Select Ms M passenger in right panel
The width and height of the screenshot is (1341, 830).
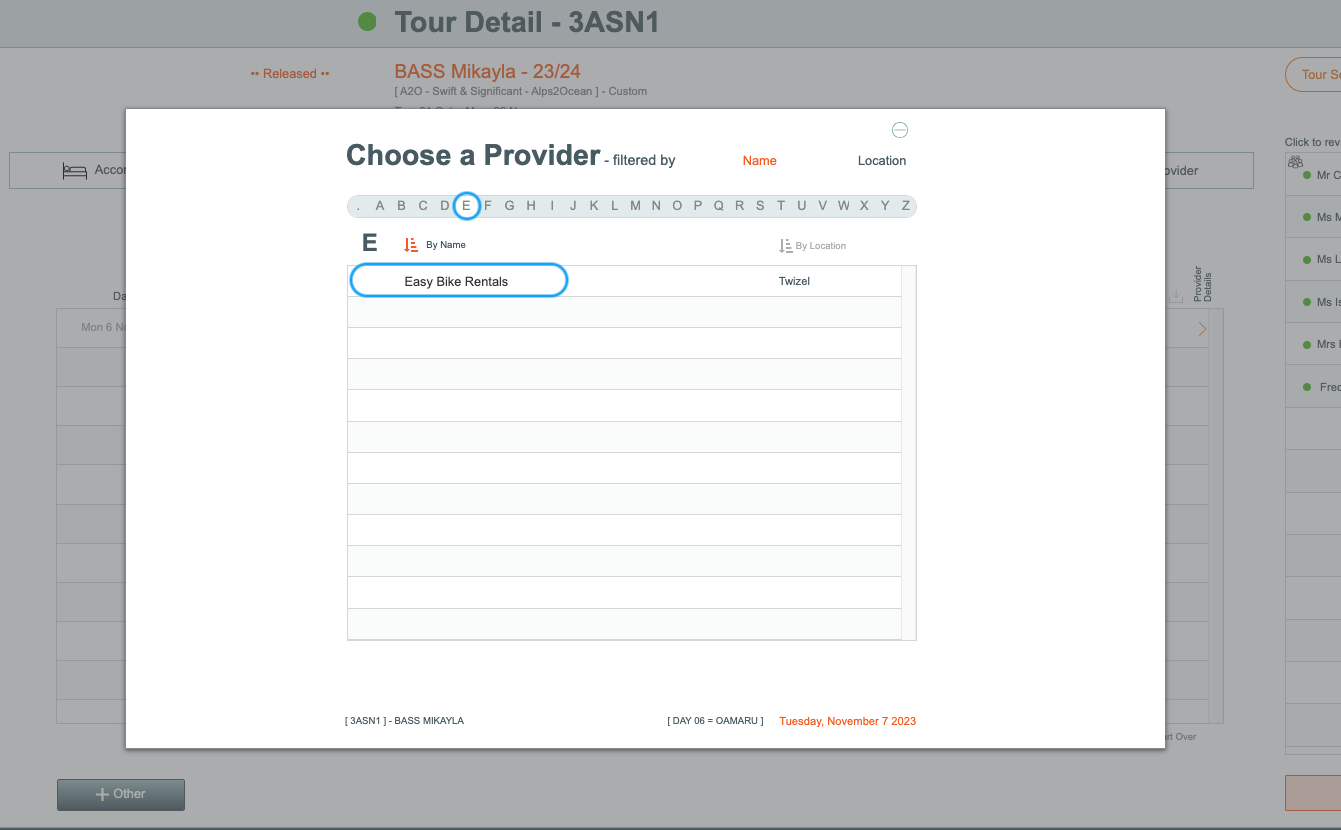pos(1313,217)
